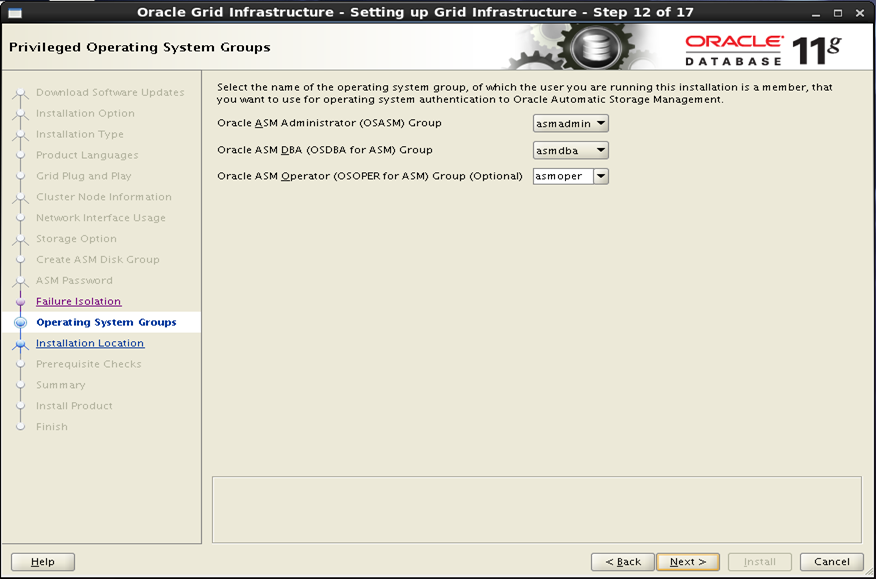Screen dimensions: 876x579
Task: Click the ASM Password step text
Action: tap(74, 281)
